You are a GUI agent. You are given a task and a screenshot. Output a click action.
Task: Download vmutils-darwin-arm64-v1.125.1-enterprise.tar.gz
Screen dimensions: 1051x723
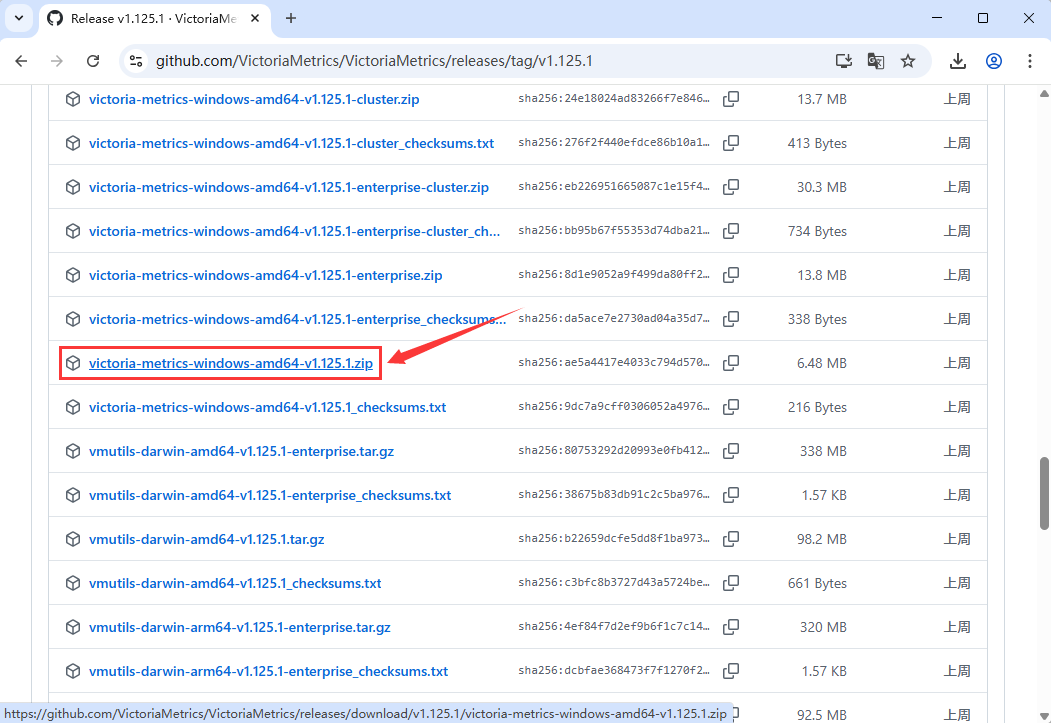pyautogui.click(x=240, y=628)
